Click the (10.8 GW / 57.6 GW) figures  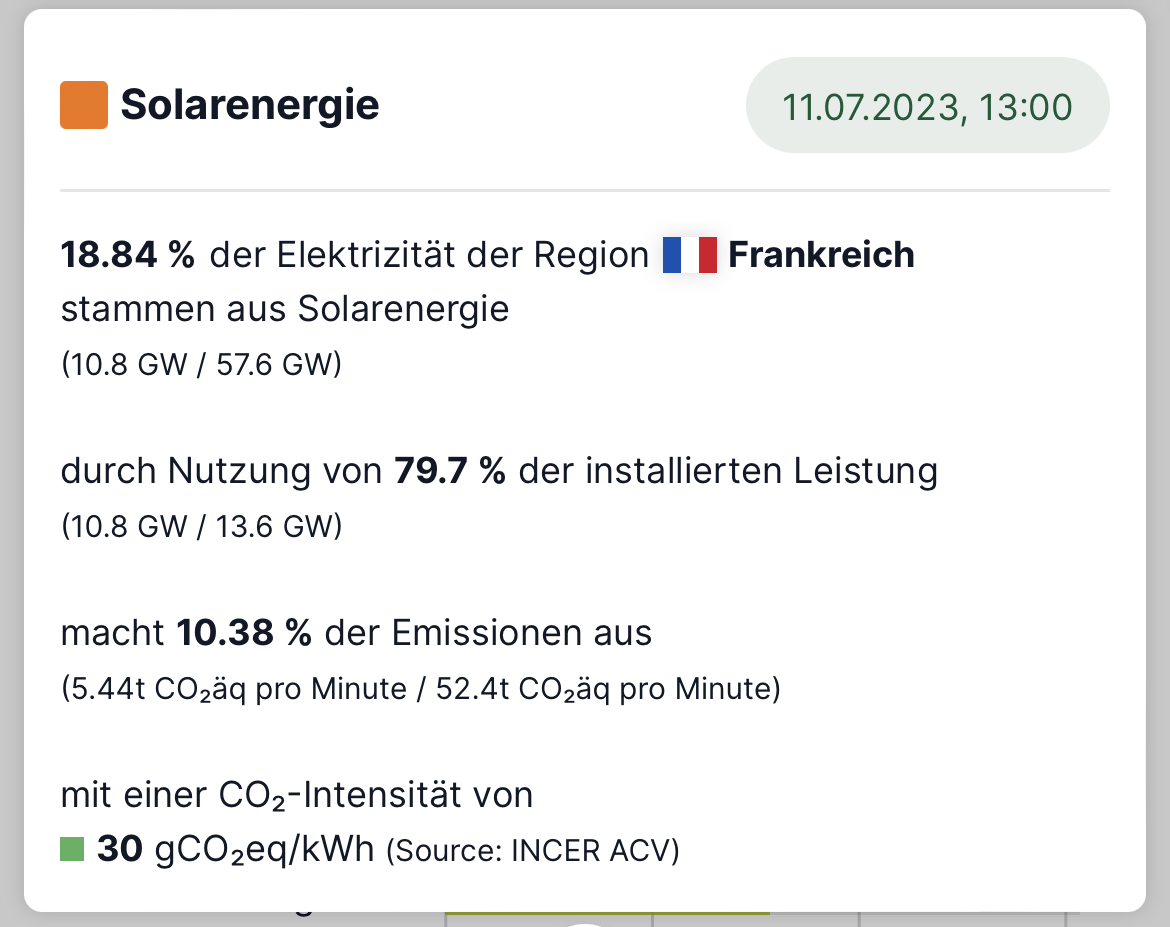point(201,364)
